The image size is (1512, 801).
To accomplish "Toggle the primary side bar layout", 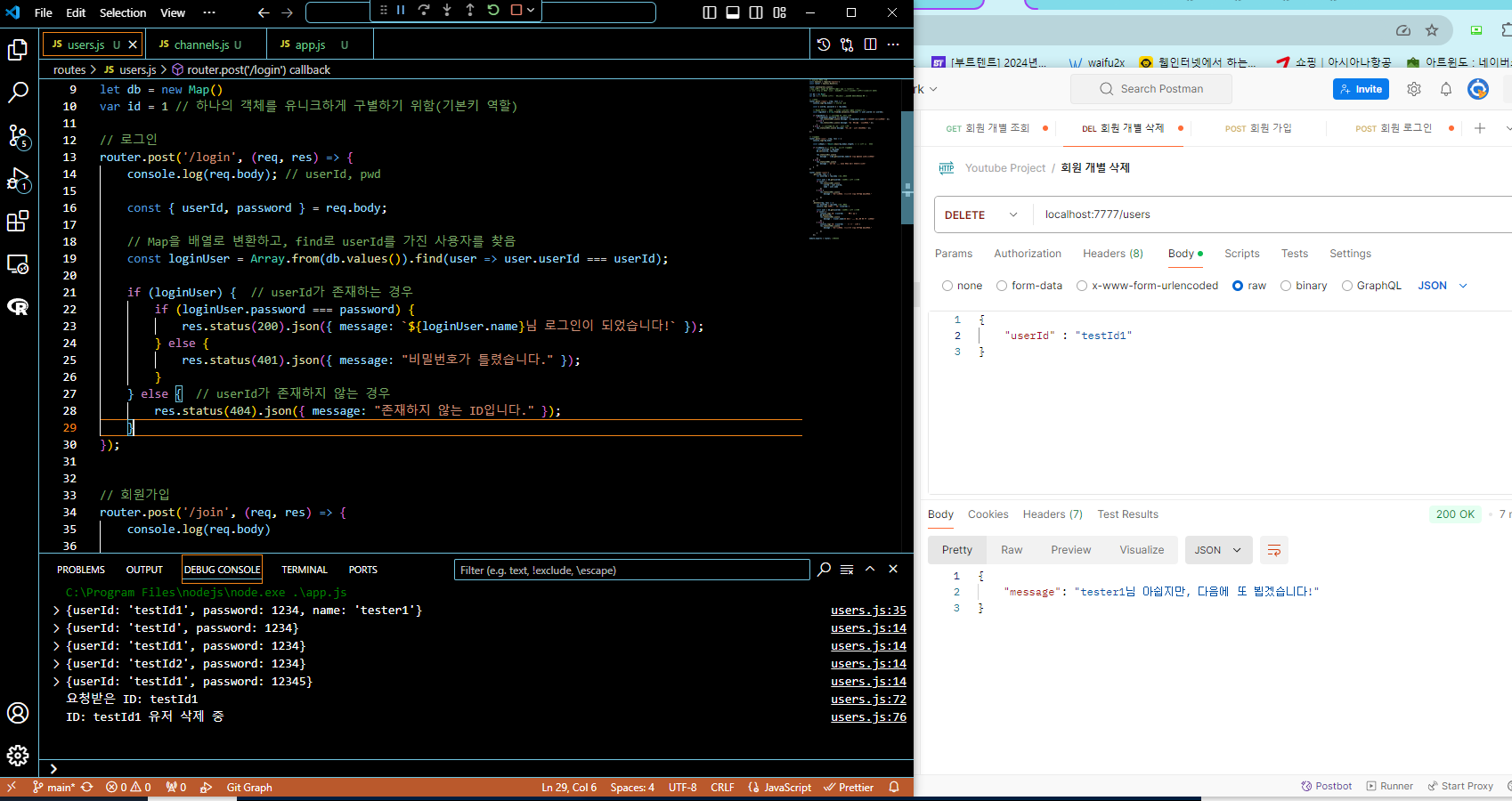I will pyautogui.click(x=710, y=12).
